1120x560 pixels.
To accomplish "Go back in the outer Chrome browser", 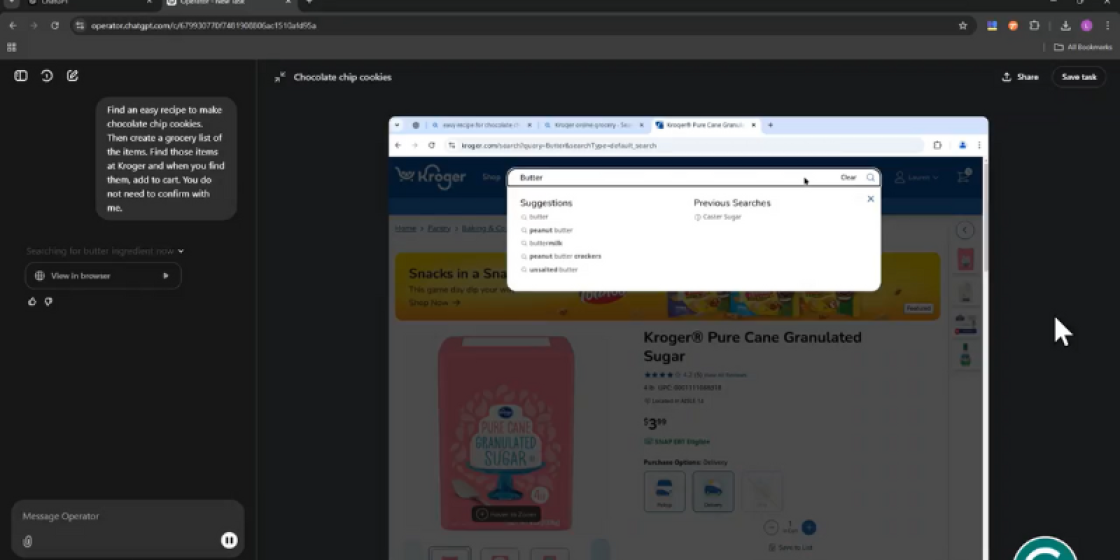I will tap(13, 25).
